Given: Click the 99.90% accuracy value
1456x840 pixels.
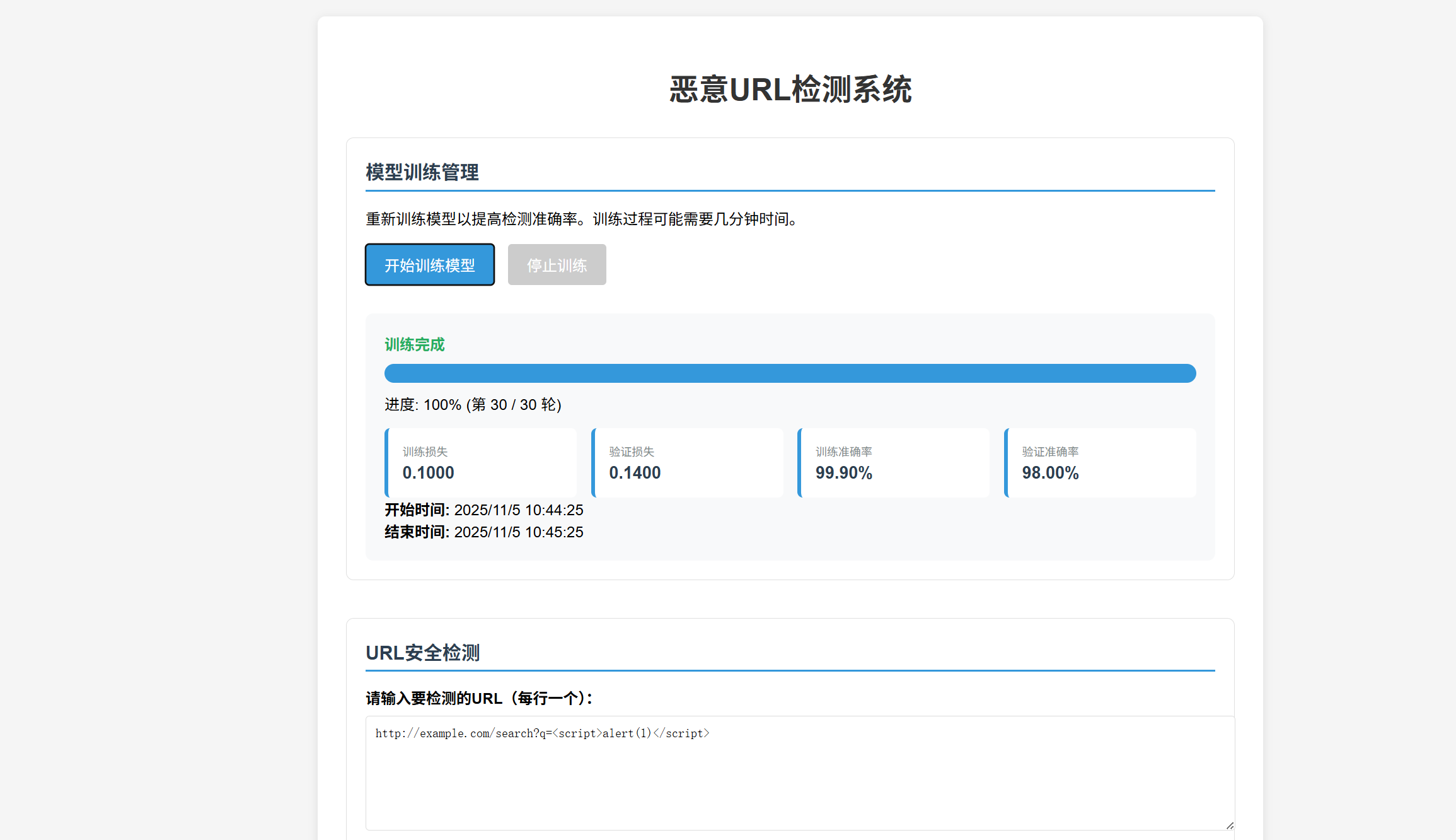Looking at the screenshot, I should tap(844, 472).
